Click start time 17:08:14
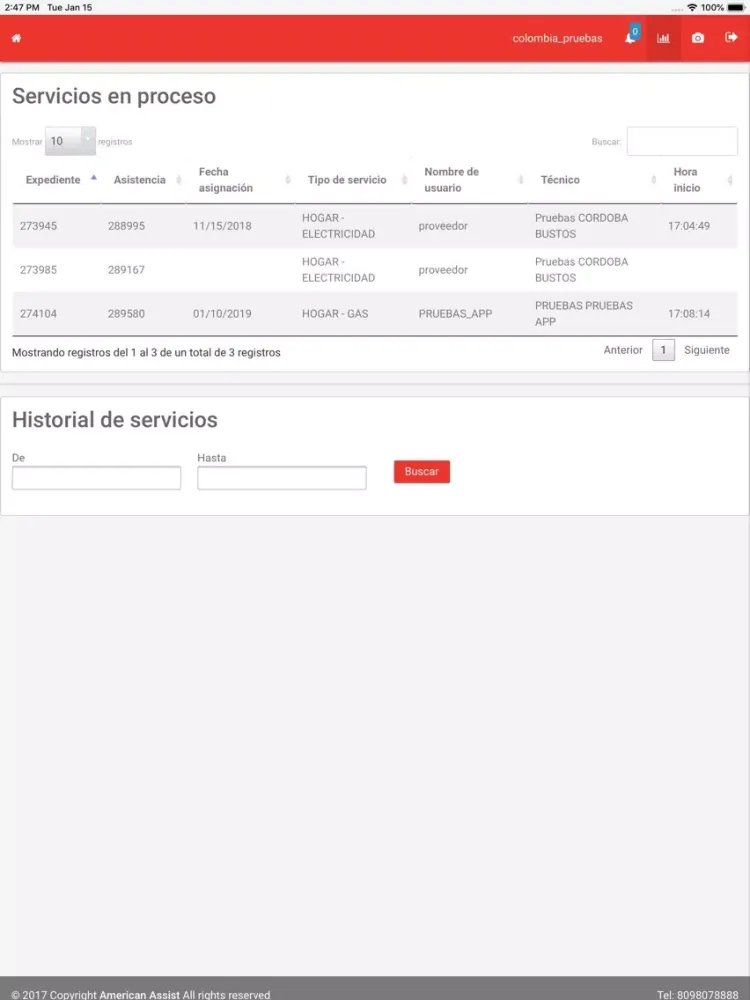This screenshot has width=750, height=1000. point(689,314)
